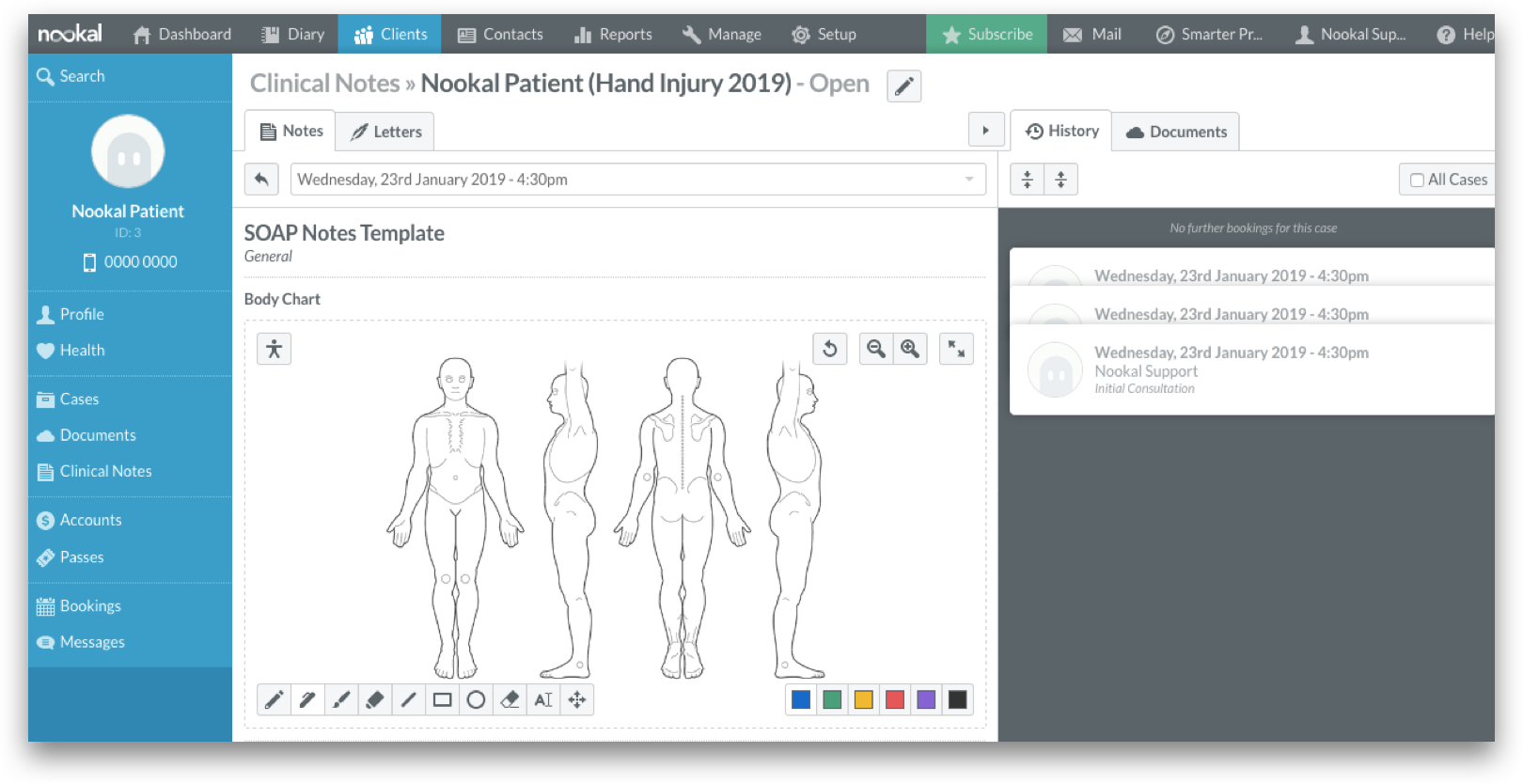Select the circle shape tool
The width and height of the screenshot is (1523, 784).
[477, 699]
